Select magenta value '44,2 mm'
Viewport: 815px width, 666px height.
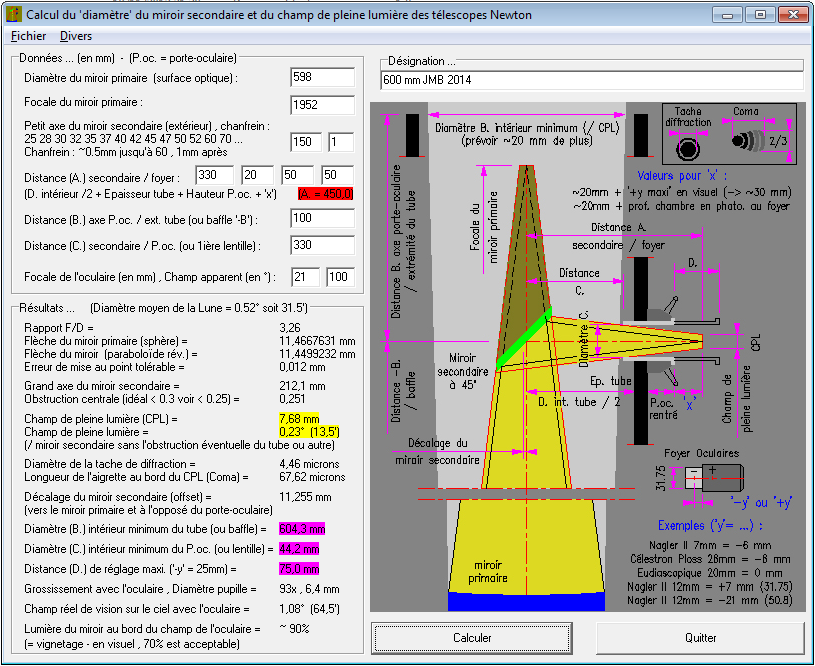pyautogui.click(x=299, y=549)
